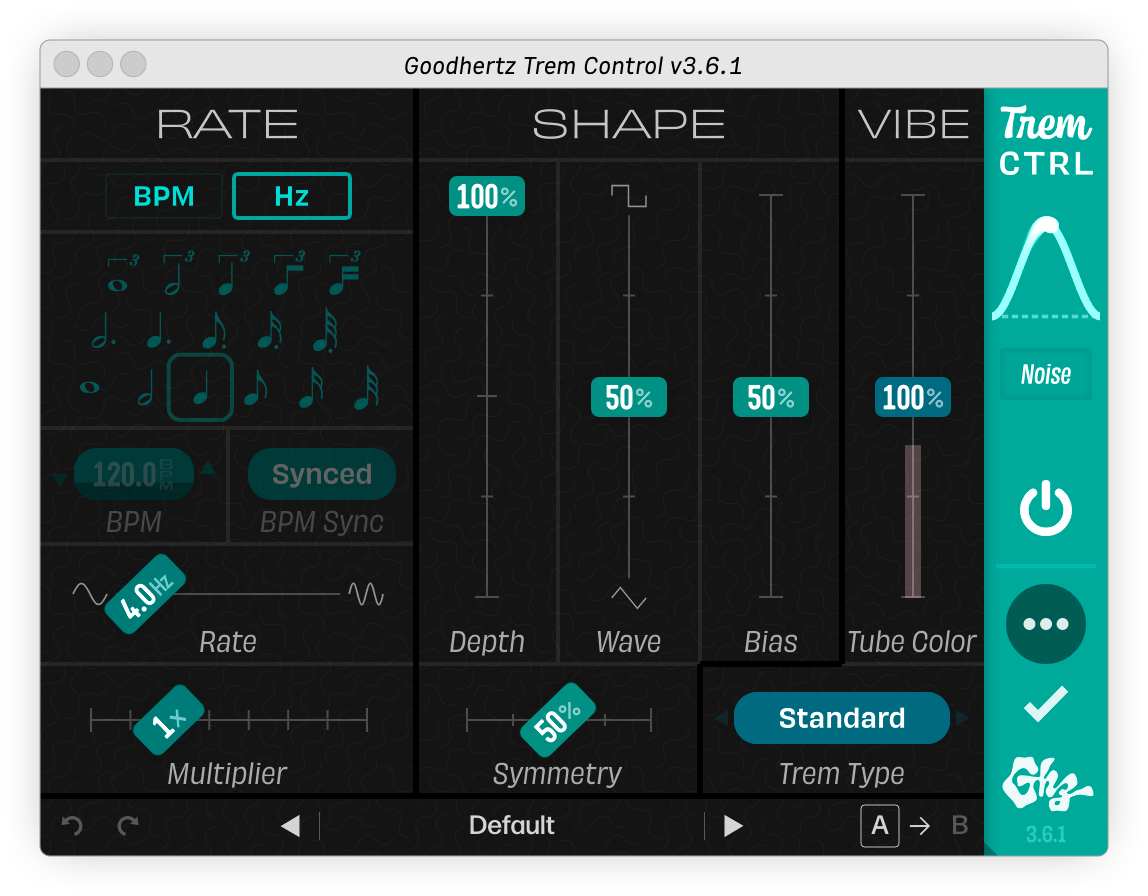Click the 100% Depth slider handle
Image resolution: width=1148 pixels, height=896 pixels.
coord(487,196)
